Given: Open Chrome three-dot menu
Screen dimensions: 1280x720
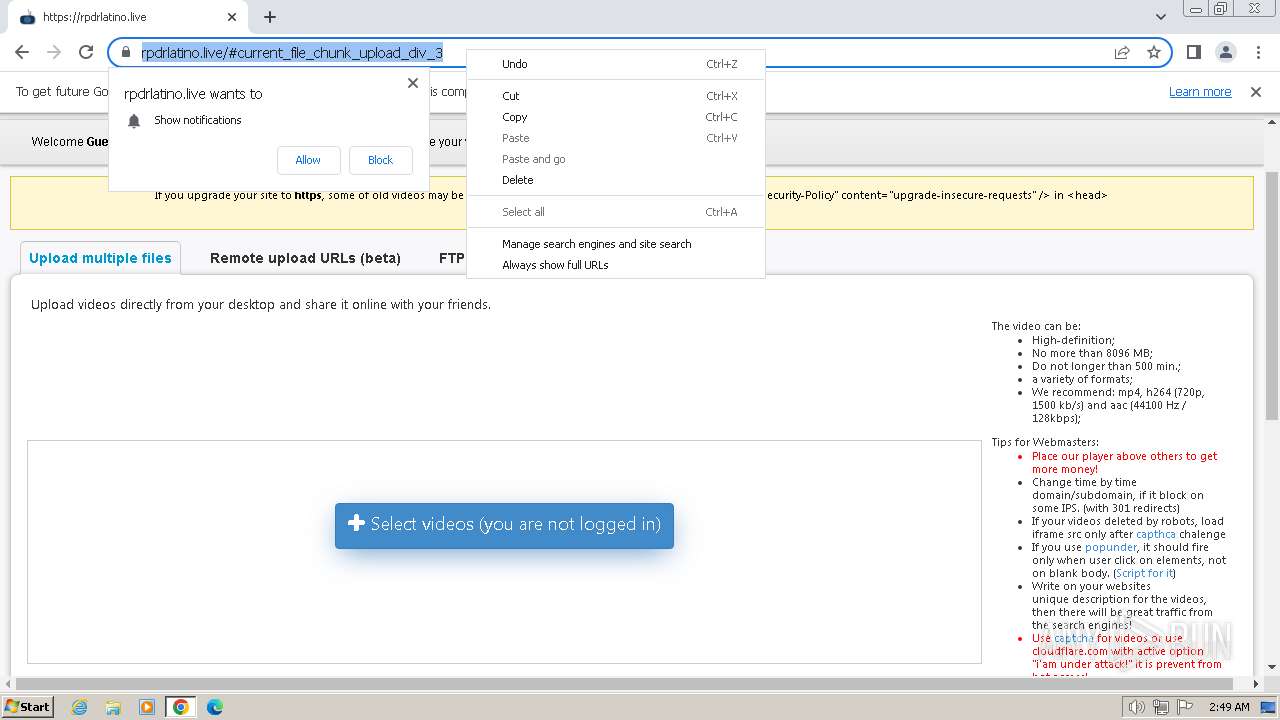Looking at the screenshot, I should point(1257,52).
